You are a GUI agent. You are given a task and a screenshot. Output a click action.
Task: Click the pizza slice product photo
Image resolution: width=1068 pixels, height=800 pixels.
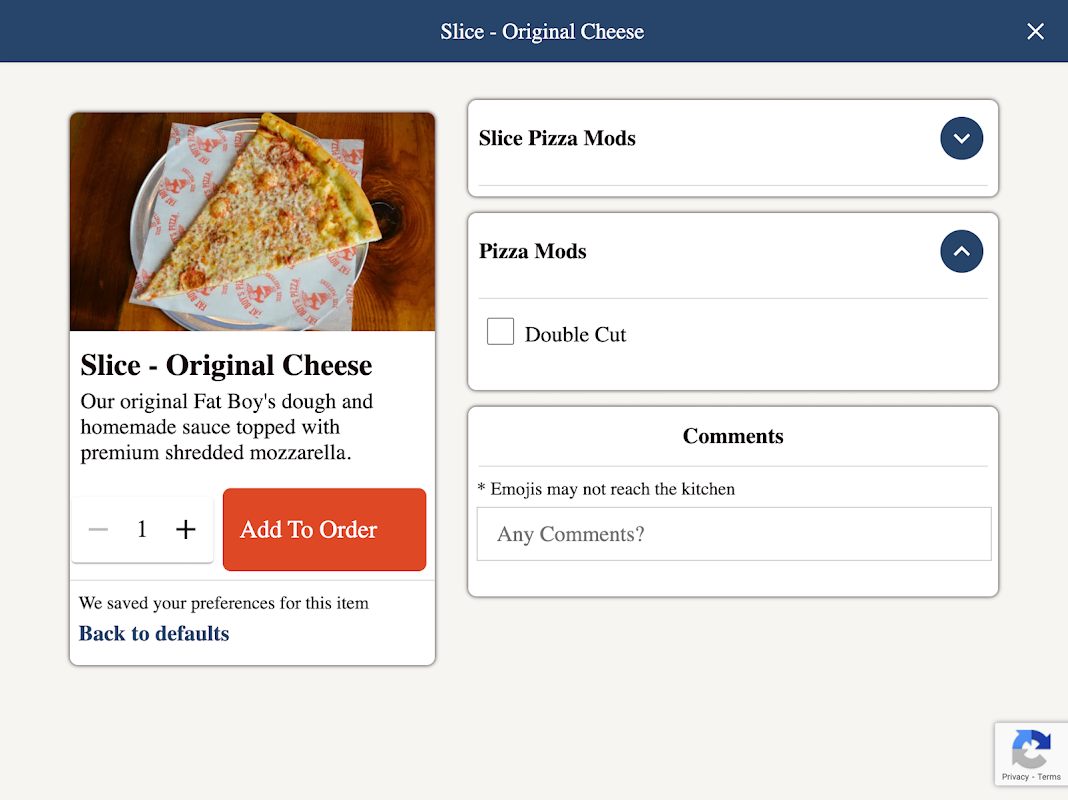(252, 222)
